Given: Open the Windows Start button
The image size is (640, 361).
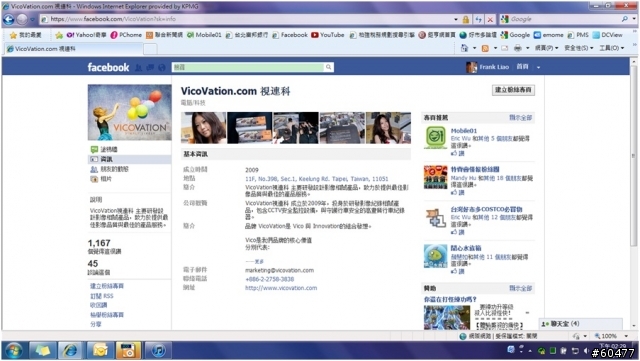Looking at the screenshot, I should (14, 350).
